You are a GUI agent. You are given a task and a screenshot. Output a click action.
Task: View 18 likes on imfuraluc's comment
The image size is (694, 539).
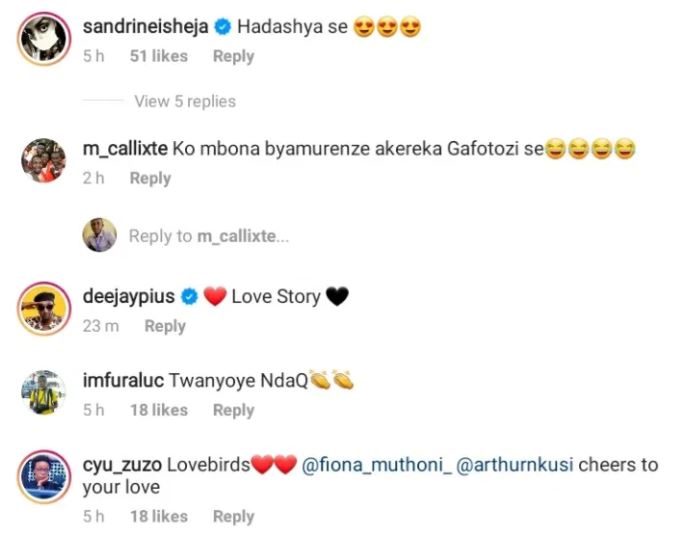158,410
